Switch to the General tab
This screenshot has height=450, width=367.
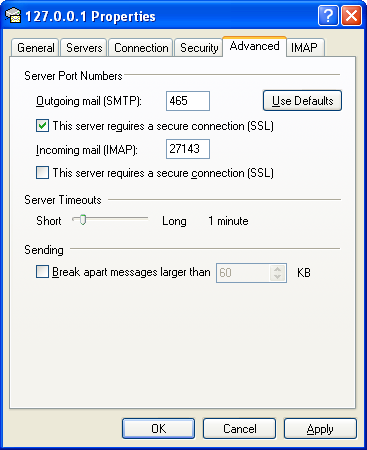35,48
